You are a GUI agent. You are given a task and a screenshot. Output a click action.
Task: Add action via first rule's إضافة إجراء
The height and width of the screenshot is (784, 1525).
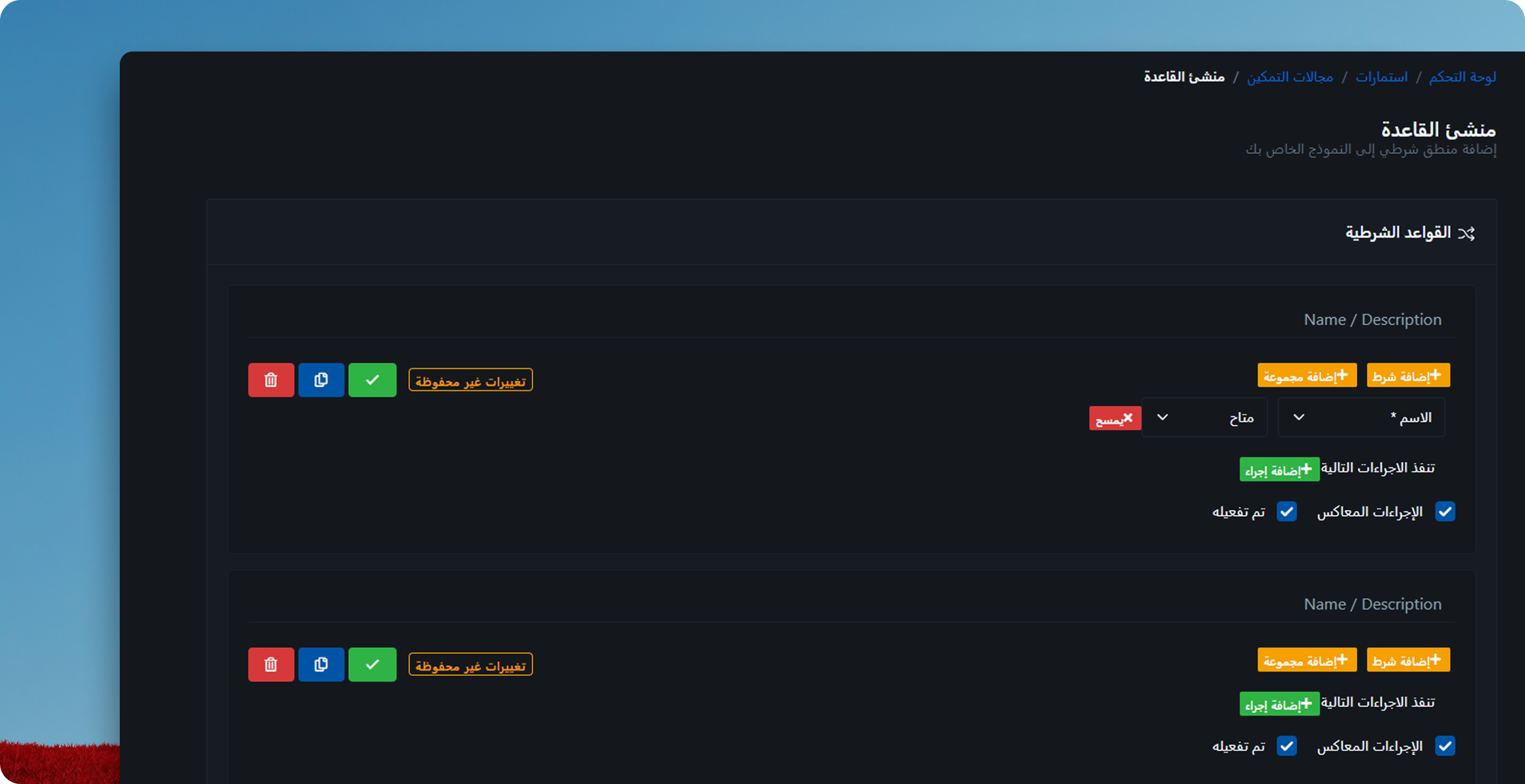(1279, 471)
